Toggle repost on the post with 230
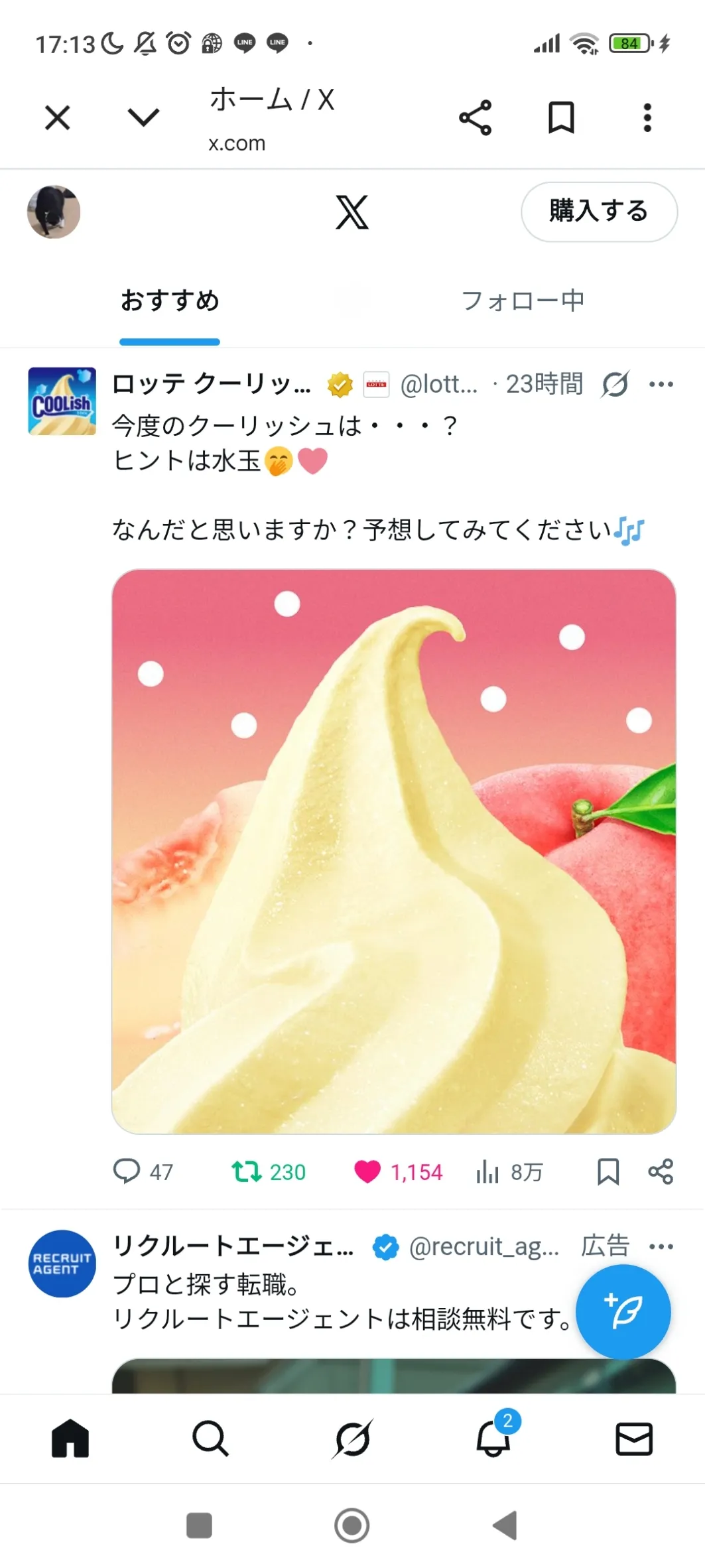Viewport: 705px width, 1568px height. 269,1172
